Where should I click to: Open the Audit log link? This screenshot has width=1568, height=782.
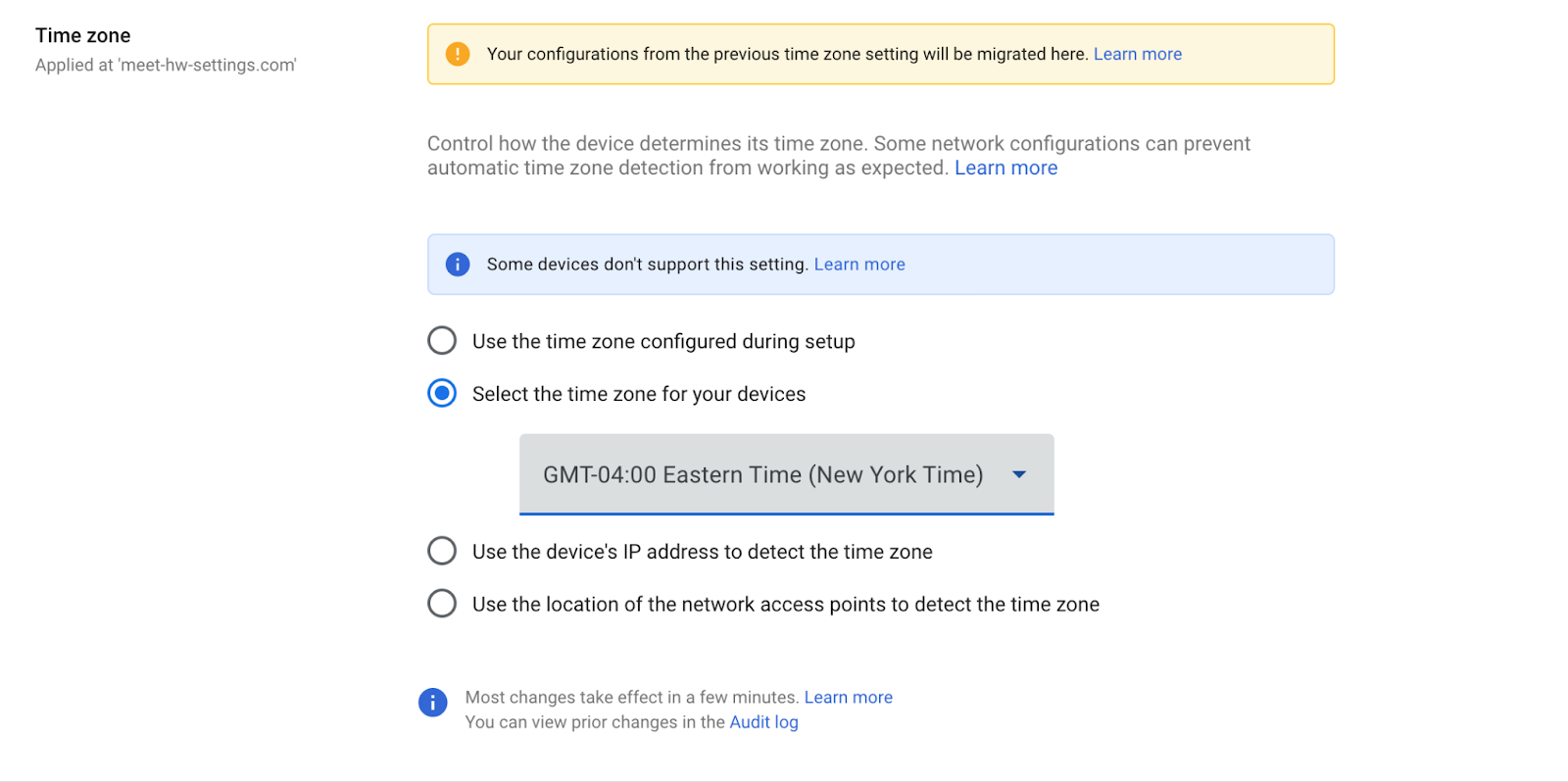point(763,722)
